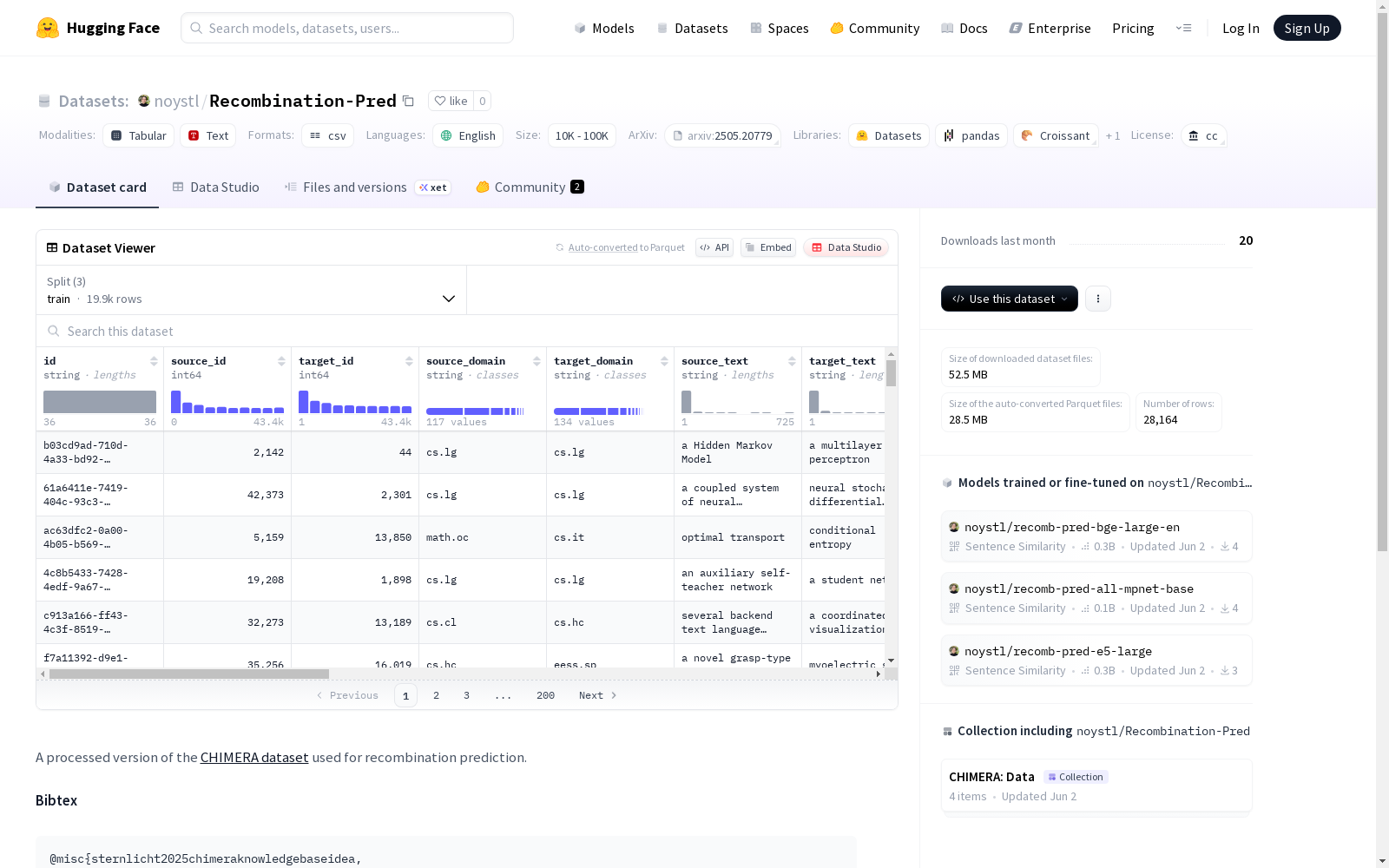Viewport: 1389px width, 868px height.
Task: Go to Spaces in the top navigation
Action: point(780,28)
